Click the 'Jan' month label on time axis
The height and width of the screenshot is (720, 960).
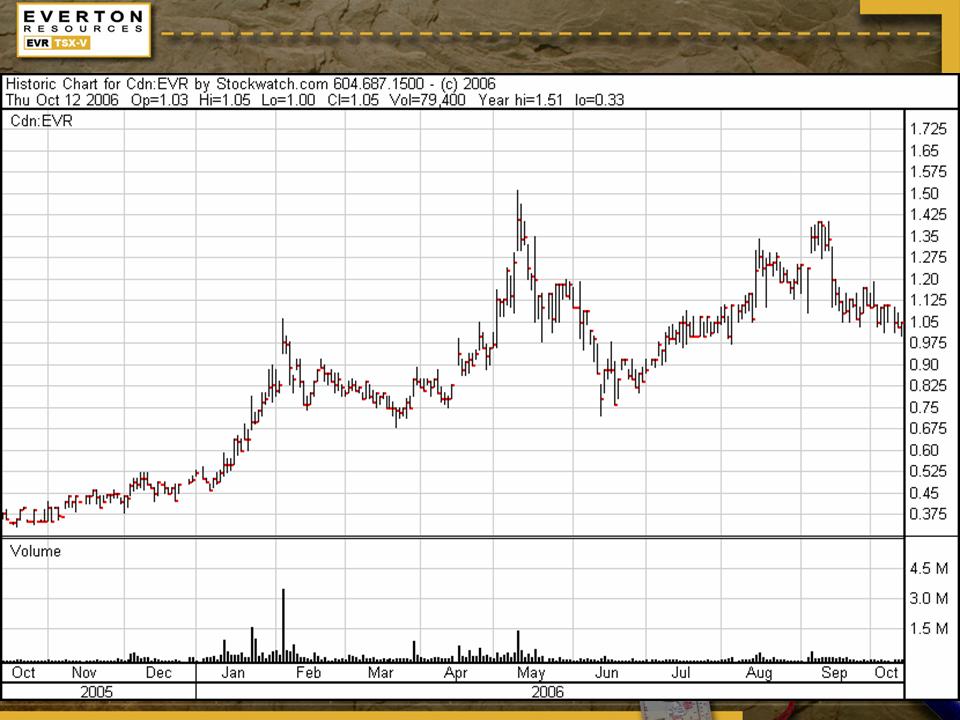[233, 673]
